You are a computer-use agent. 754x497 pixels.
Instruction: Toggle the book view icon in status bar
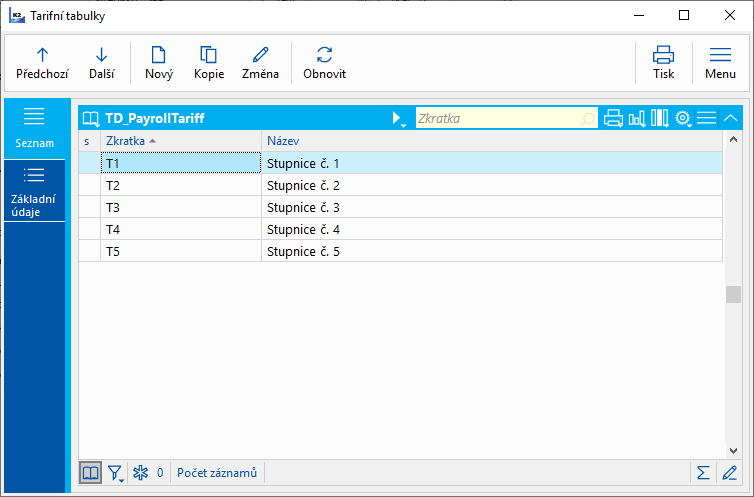click(x=90, y=473)
